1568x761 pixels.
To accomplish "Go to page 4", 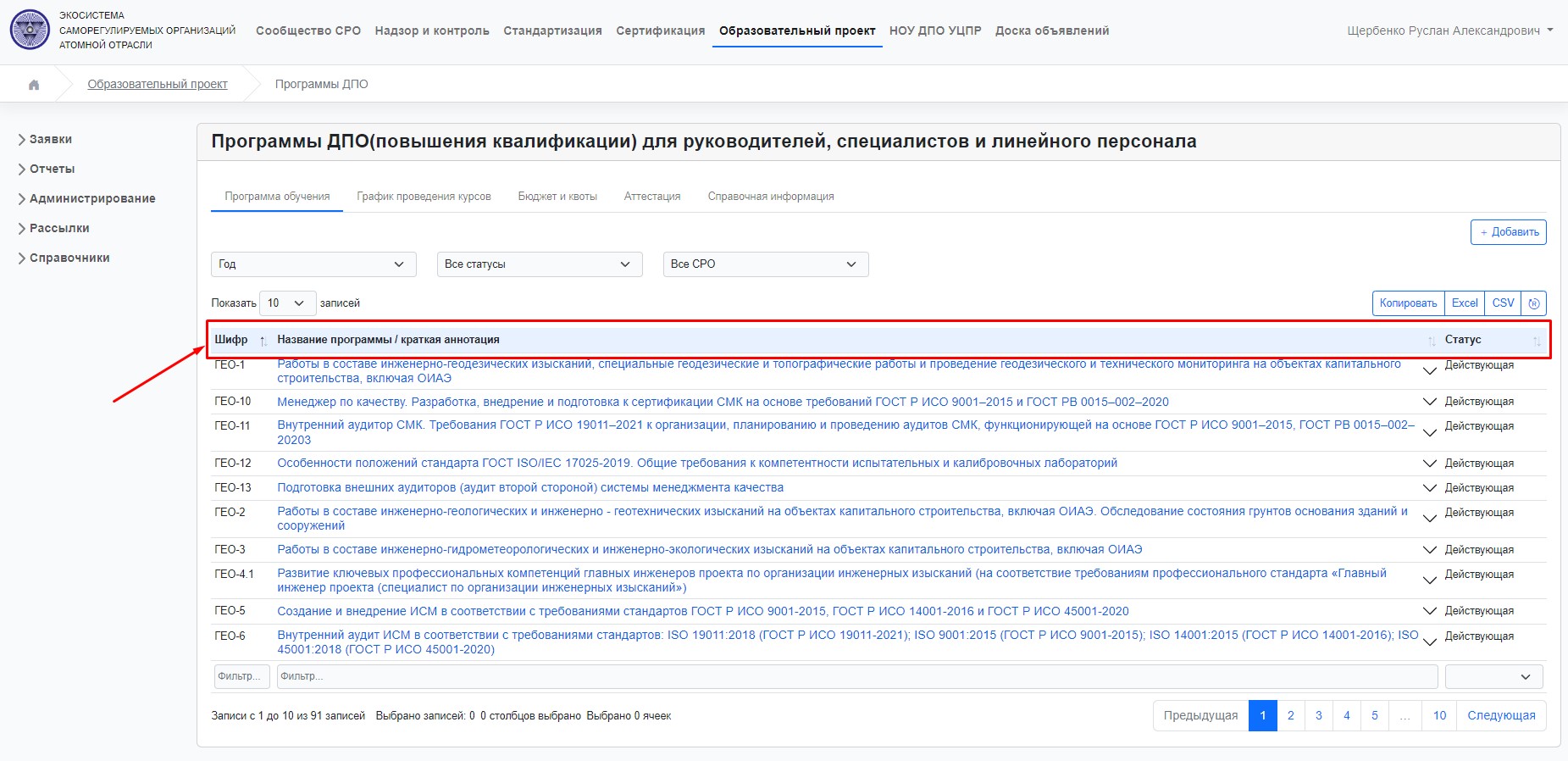I will [x=1347, y=716].
